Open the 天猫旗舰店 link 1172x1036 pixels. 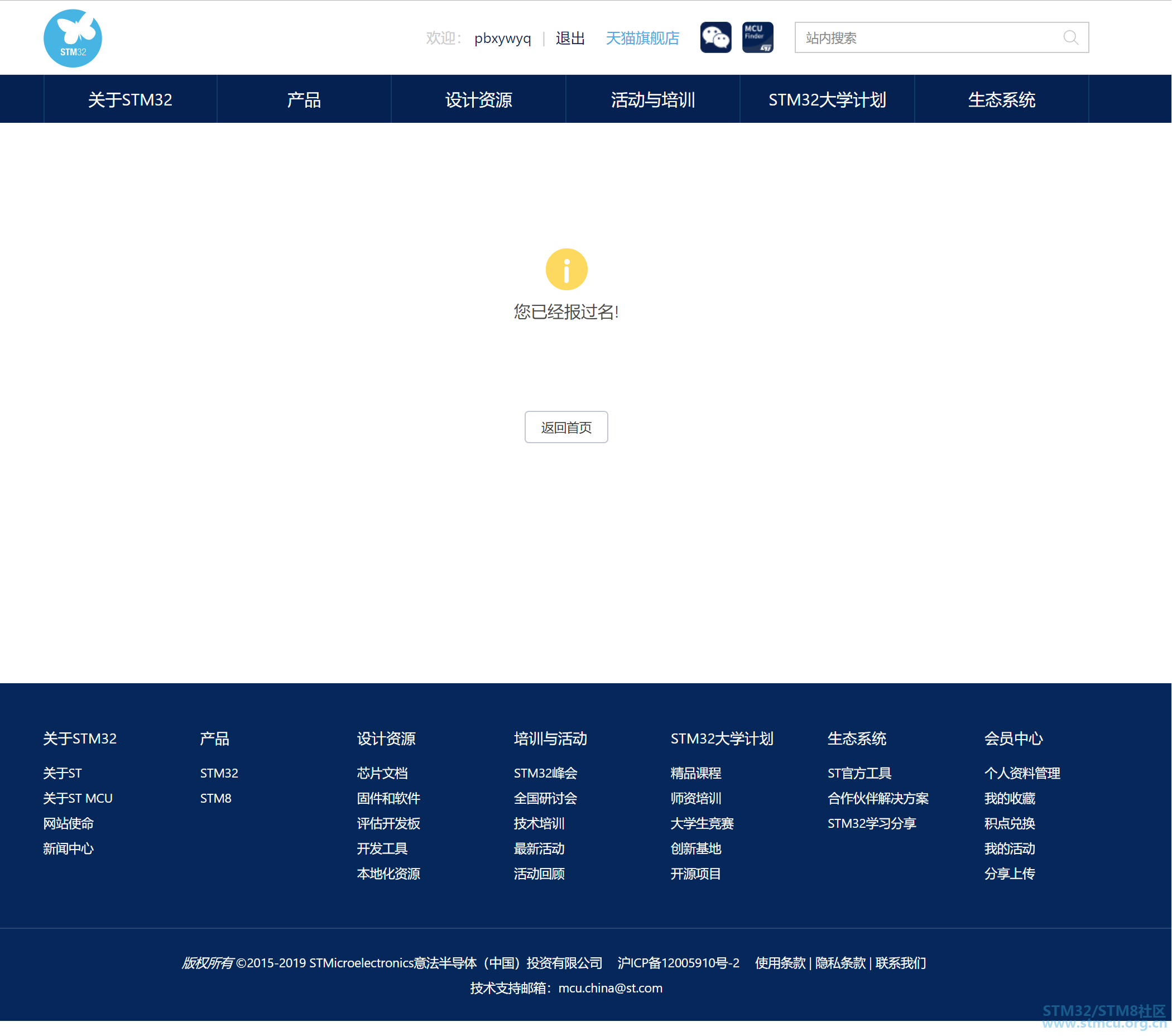point(642,39)
